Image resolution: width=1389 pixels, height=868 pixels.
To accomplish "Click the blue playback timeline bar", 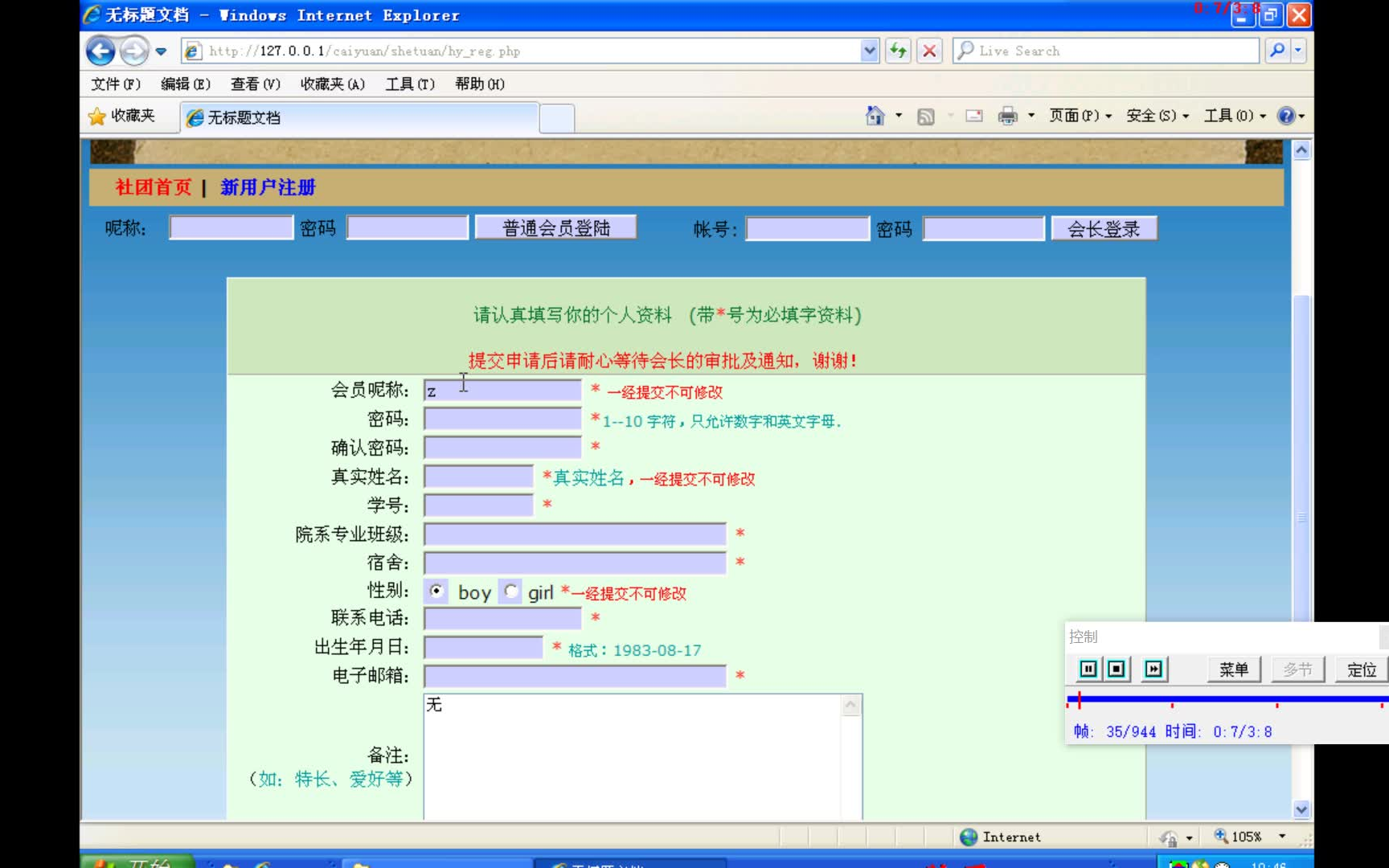I will (1227, 699).
